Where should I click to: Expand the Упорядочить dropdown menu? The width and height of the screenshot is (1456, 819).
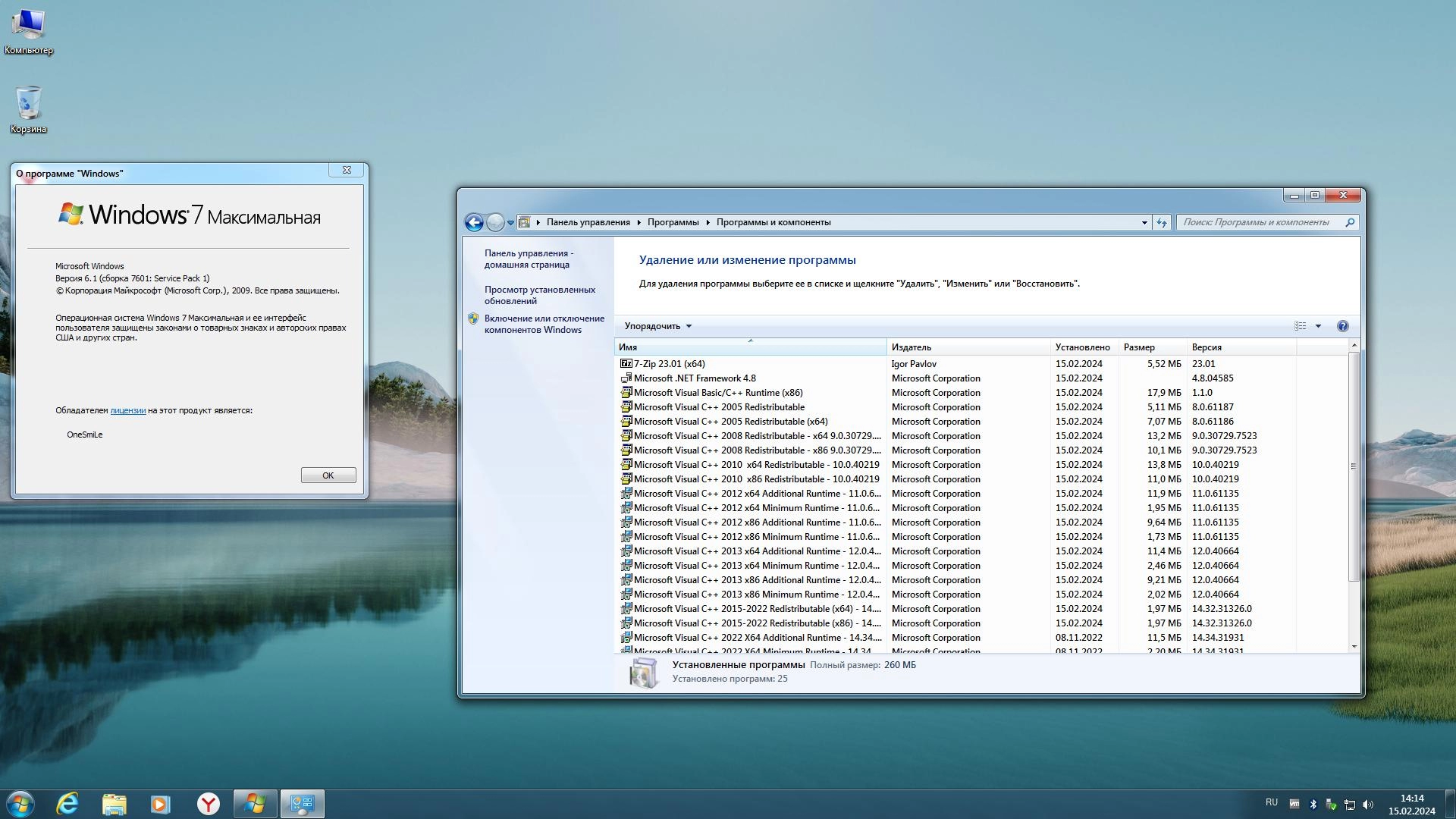(657, 326)
